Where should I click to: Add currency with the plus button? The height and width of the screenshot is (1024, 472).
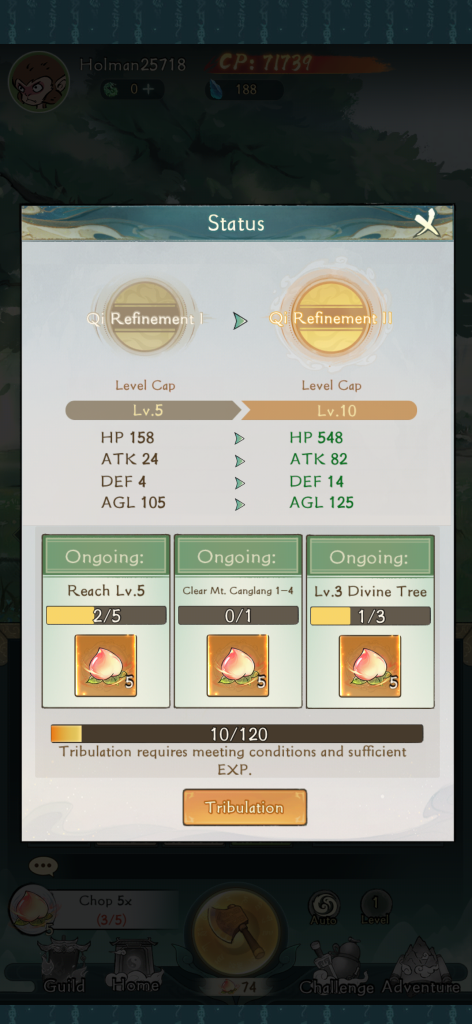pyautogui.click(x=149, y=89)
